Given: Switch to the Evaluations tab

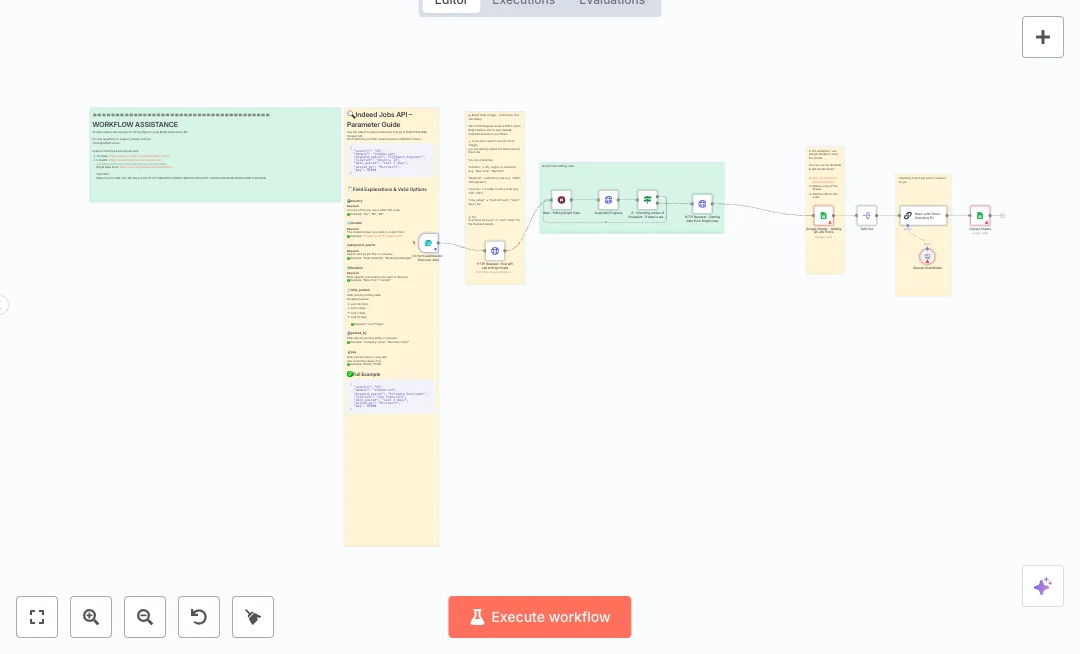Looking at the screenshot, I should coord(612,3).
